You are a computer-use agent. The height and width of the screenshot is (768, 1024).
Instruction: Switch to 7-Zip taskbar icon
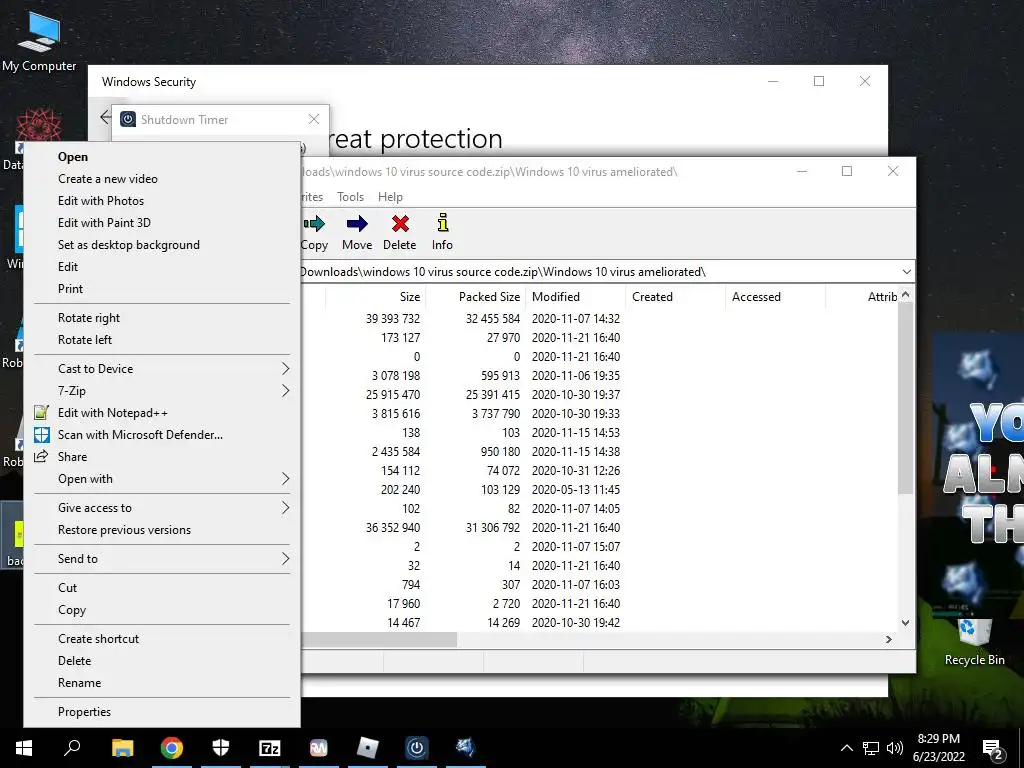[x=270, y=748]
